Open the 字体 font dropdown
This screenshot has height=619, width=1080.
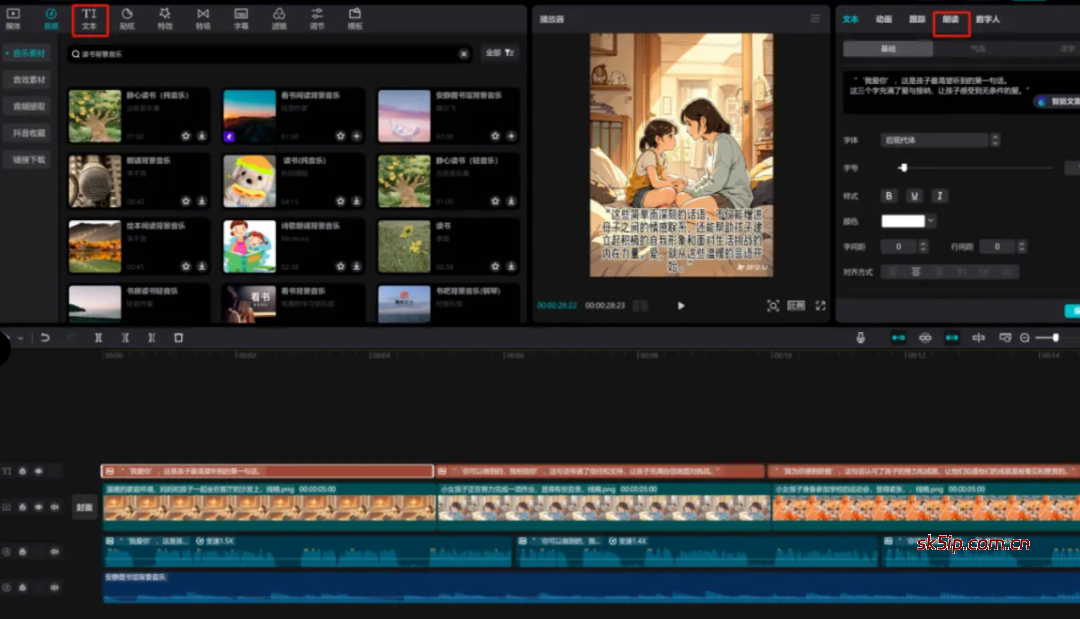point(934,141)
